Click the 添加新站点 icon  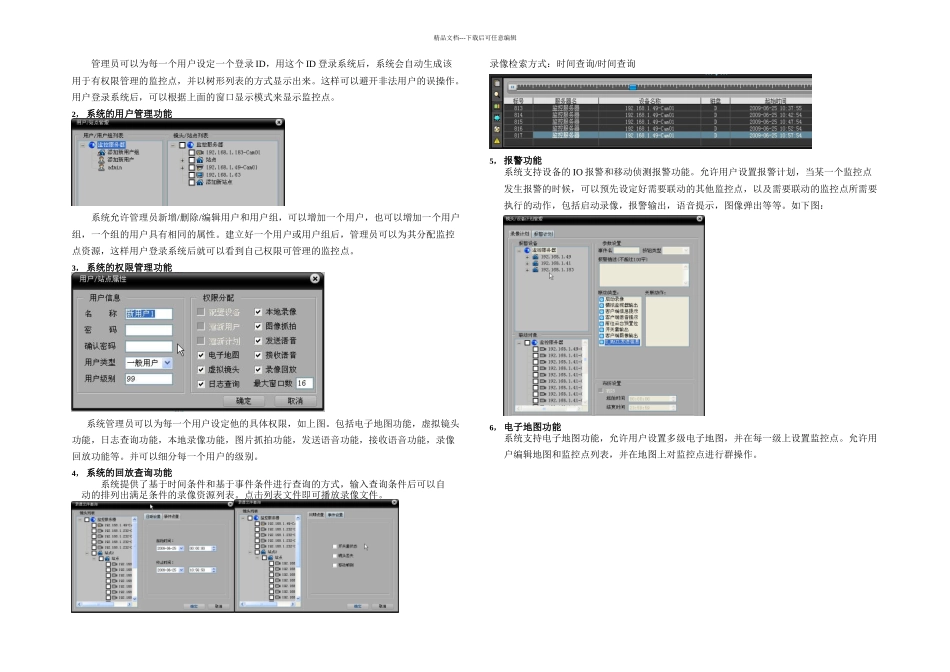coord(200,182)
